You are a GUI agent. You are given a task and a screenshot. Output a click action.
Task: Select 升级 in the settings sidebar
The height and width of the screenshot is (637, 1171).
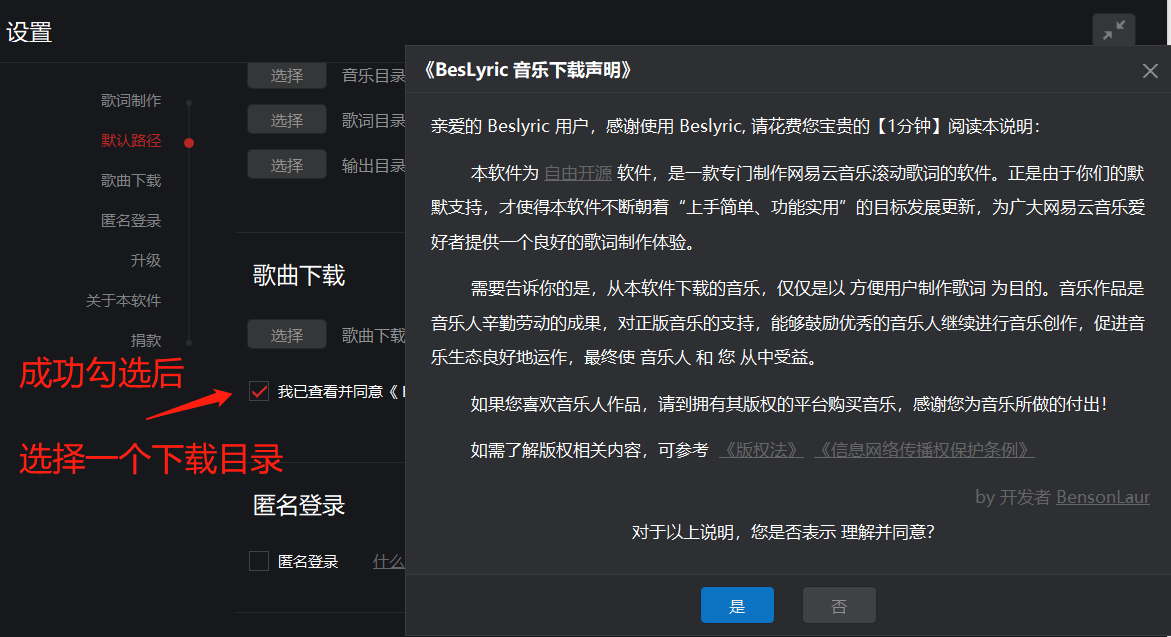point(146,260)
